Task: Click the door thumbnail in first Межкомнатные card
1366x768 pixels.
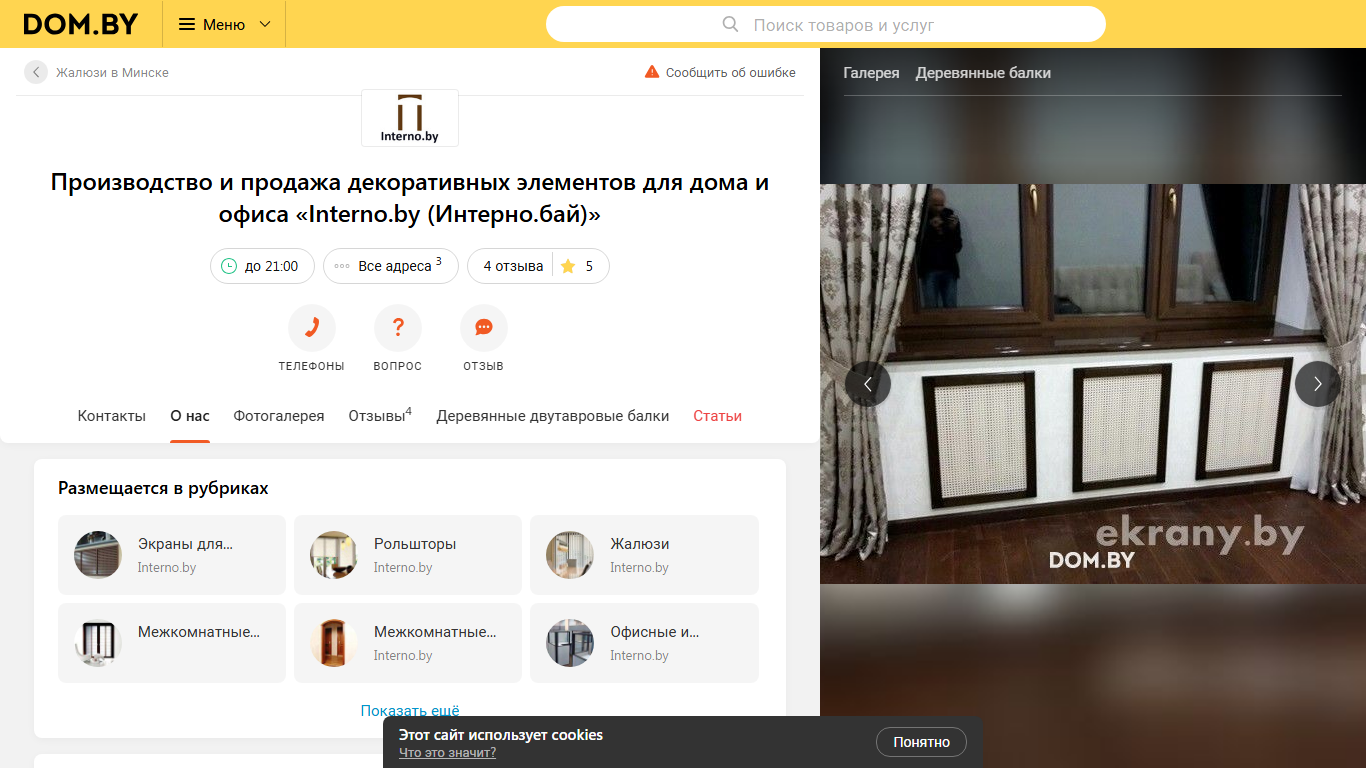Action: point(98,643)
